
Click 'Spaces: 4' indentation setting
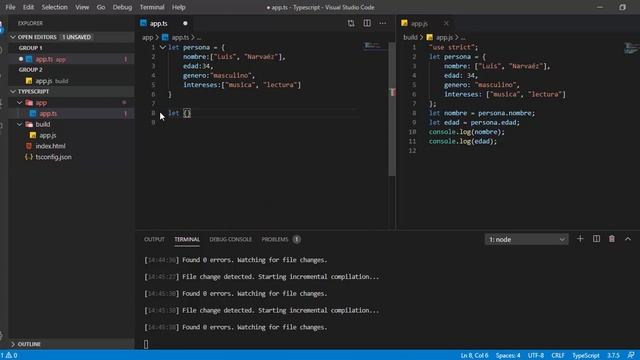point(508,356)
